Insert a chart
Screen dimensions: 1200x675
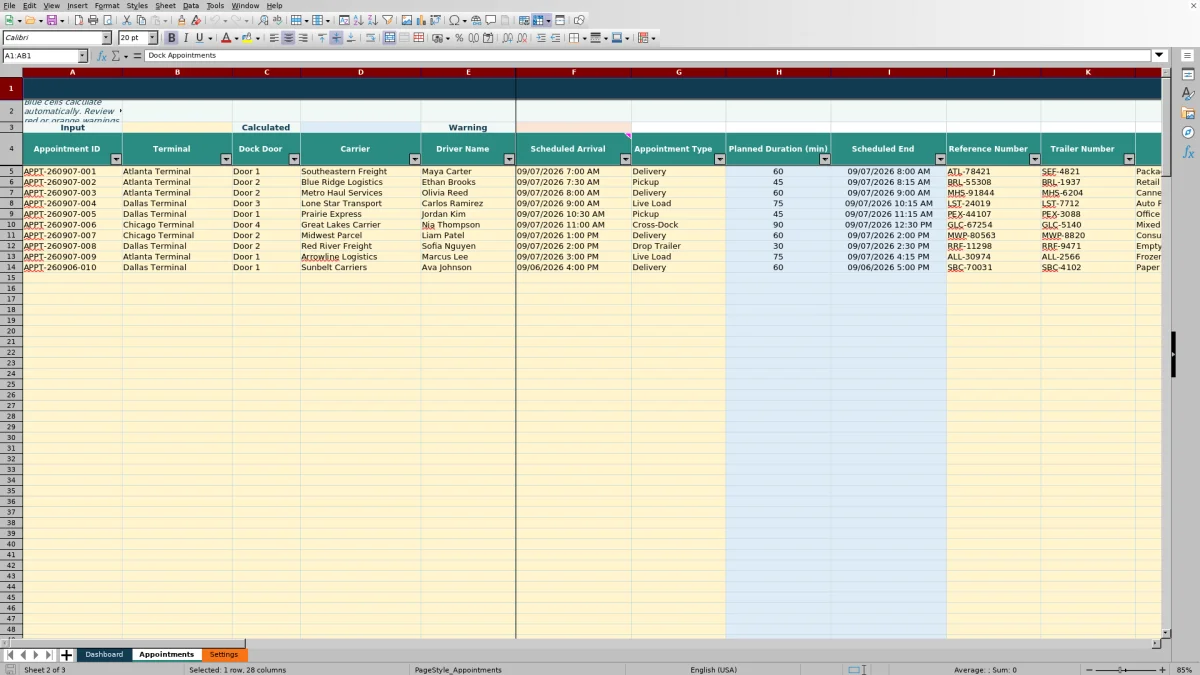tap(421, 20)
